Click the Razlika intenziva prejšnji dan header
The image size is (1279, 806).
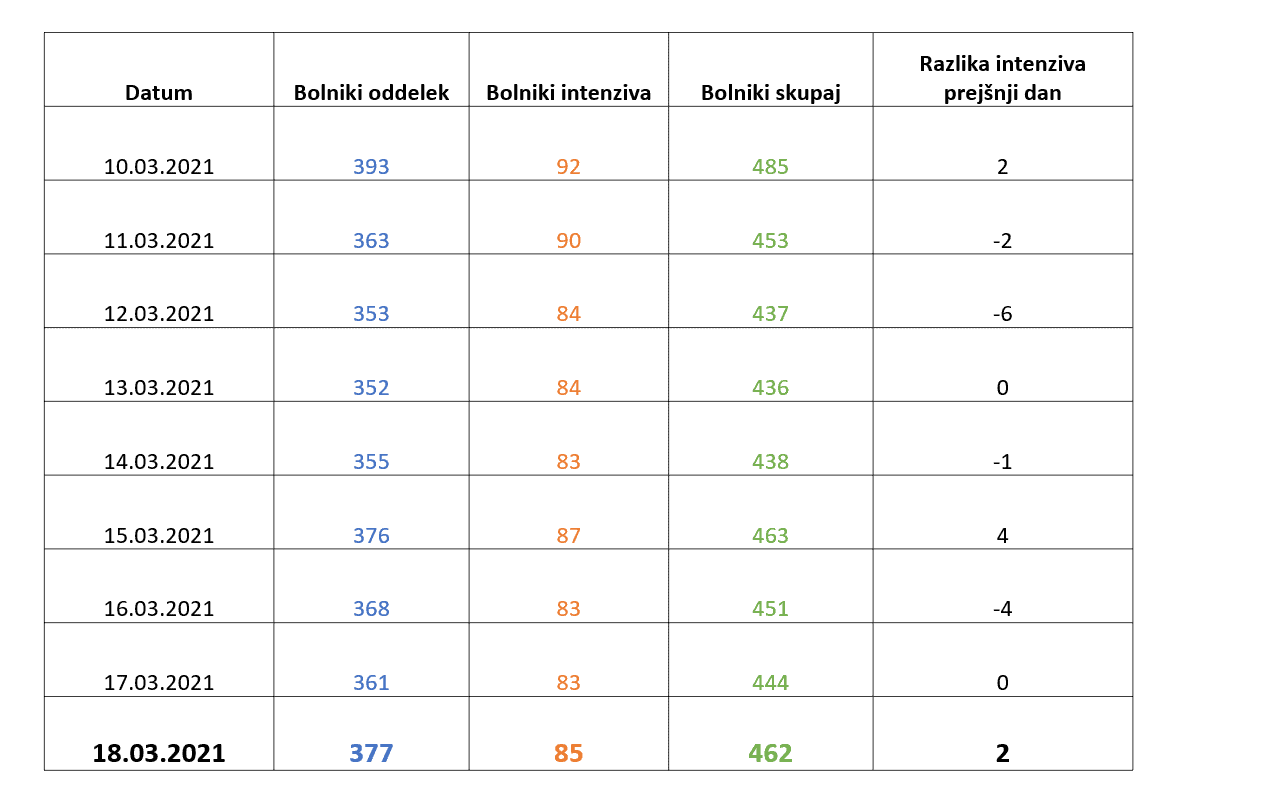tap(1002, 78)
